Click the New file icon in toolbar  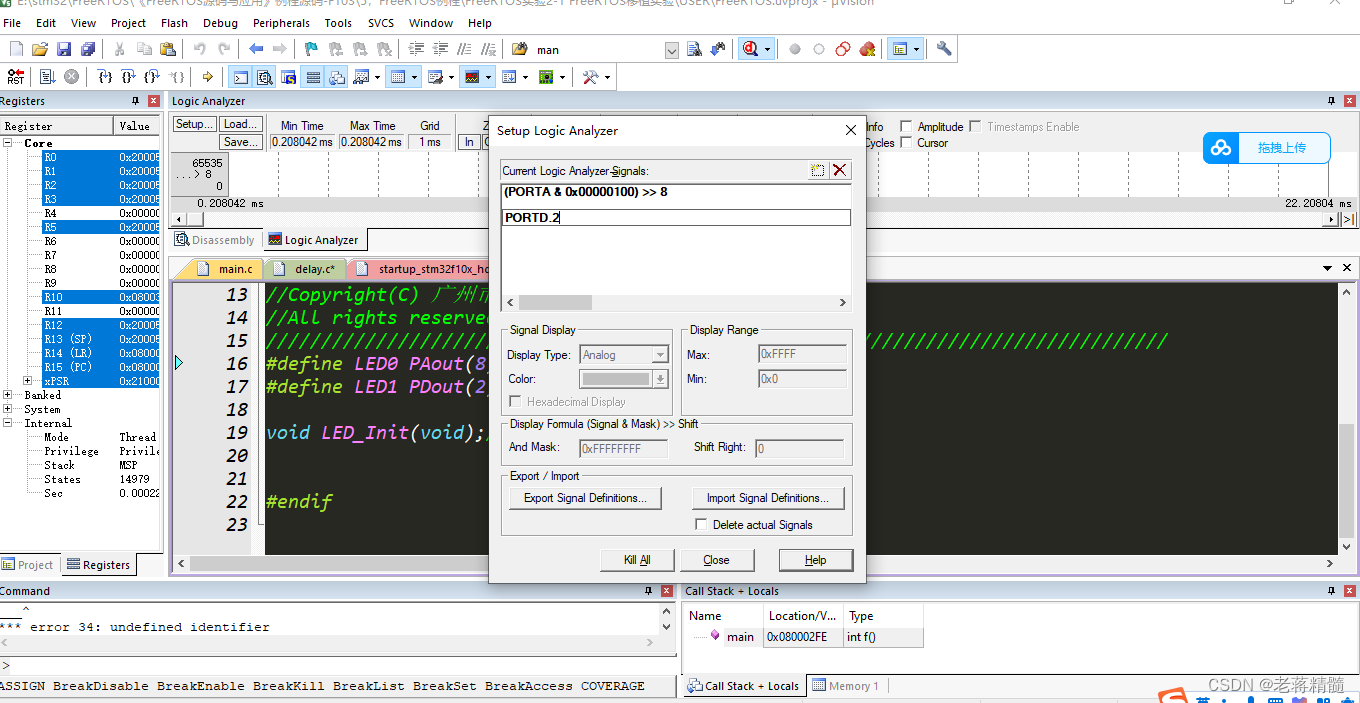tap(16, 49)
